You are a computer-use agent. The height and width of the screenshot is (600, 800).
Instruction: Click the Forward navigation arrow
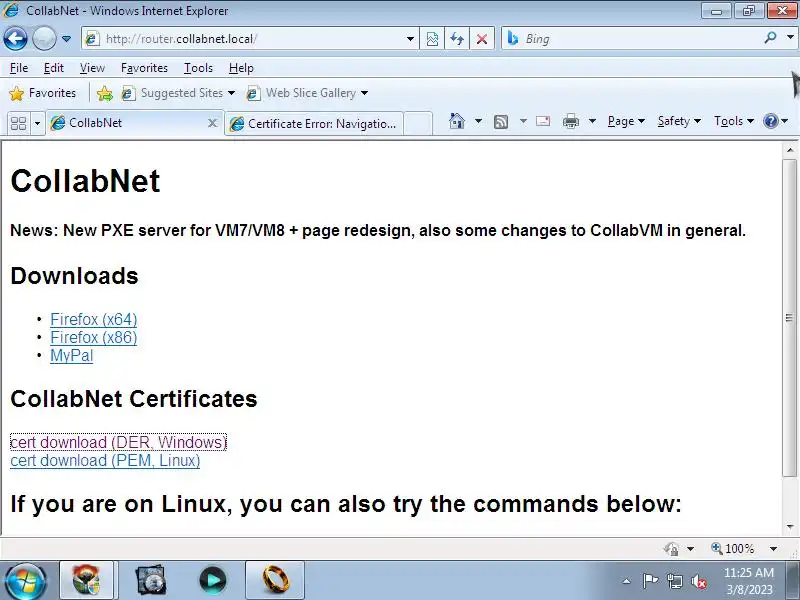point(44,38)
